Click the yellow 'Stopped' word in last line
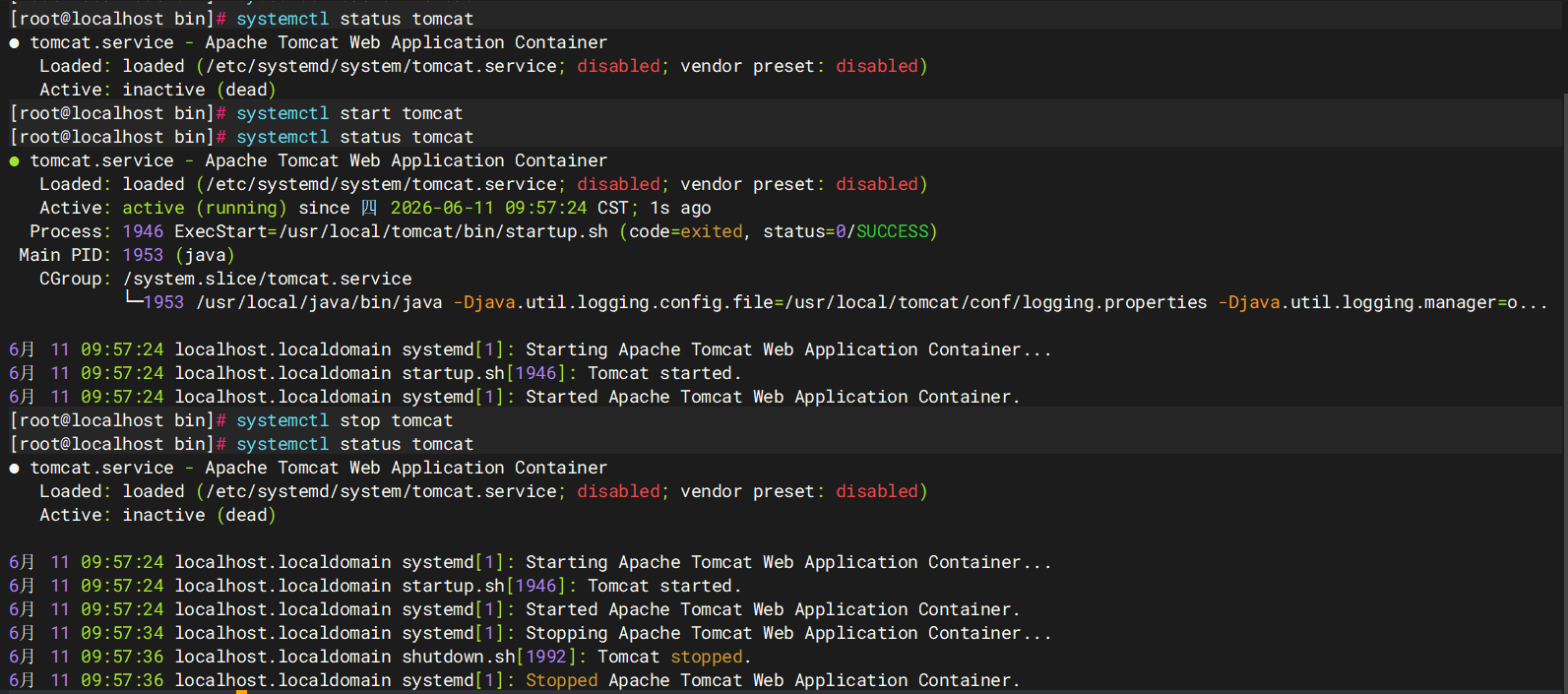Image resolution: width=1568 pixels, height=694 pixels. [561, 680]
